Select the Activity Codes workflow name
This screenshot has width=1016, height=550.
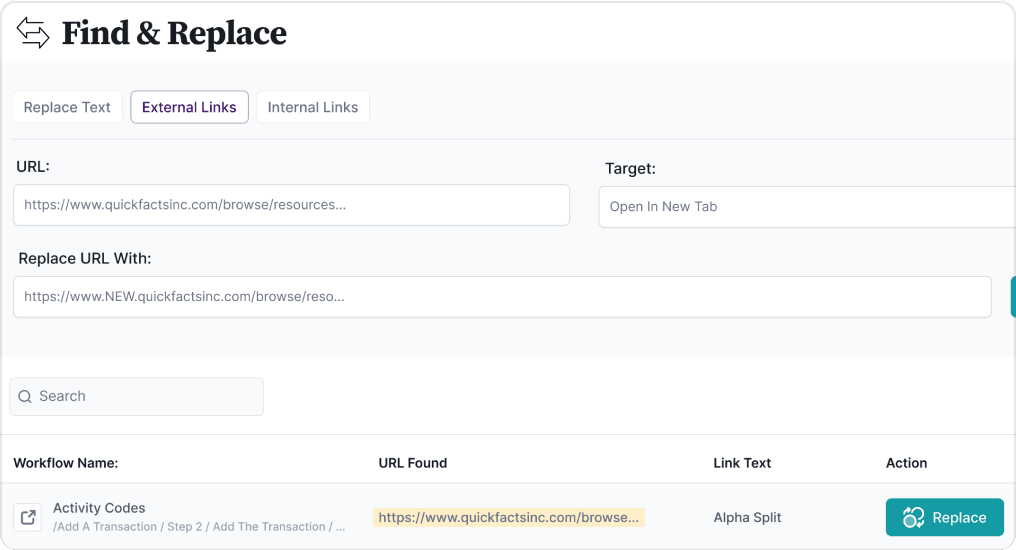tap(99, 508)
